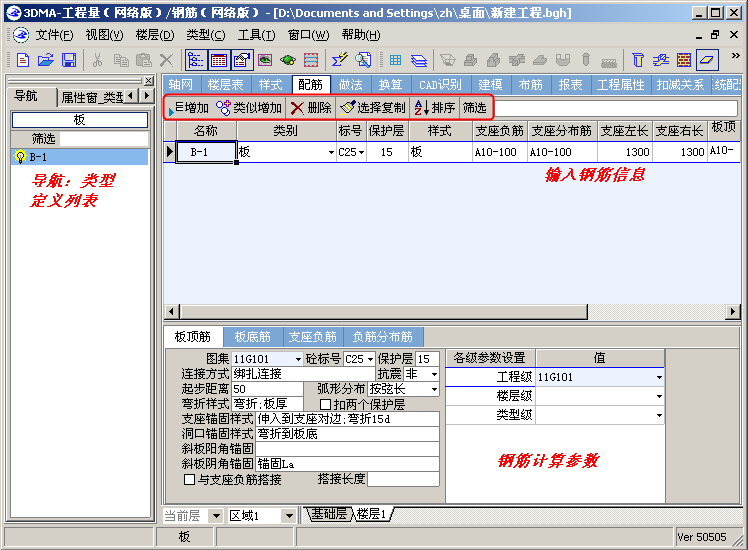Click the 搭接长度 input field
Viewport: 748px width, 550px height.
[403, 479]
